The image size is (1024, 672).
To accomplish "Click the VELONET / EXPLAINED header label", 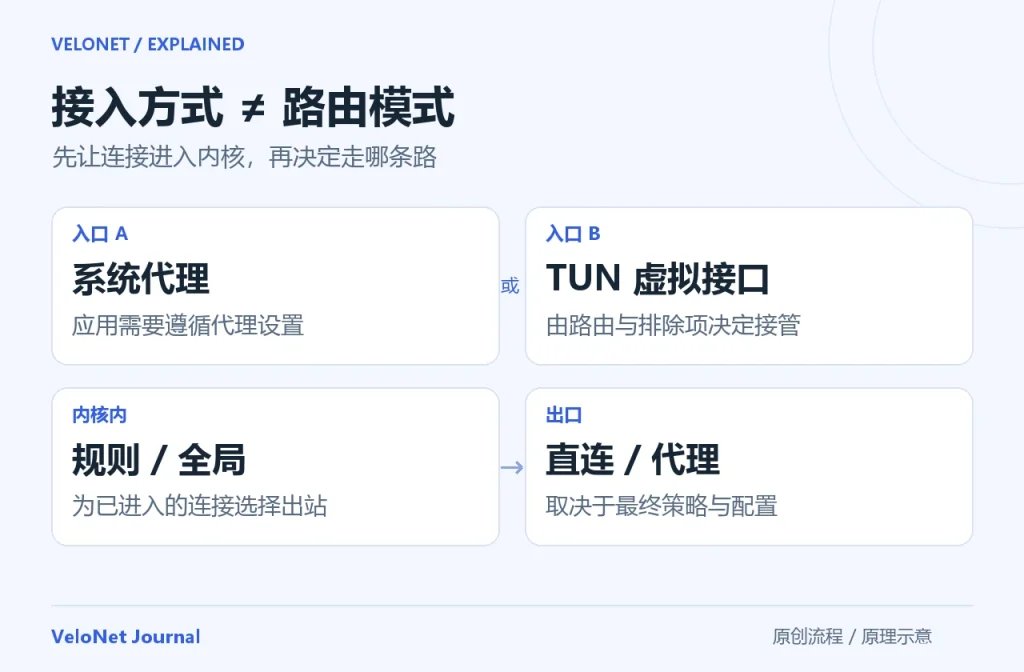I will [148, 44].
